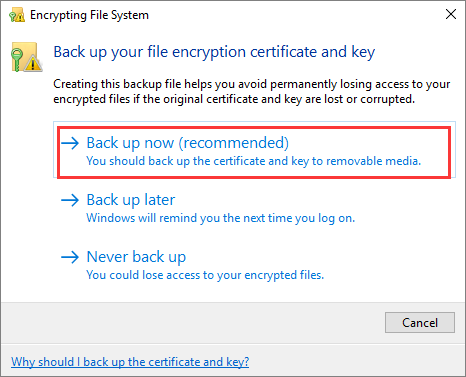
Task: Click the Encrypting File System title text
Action: [x=89, y=15]
